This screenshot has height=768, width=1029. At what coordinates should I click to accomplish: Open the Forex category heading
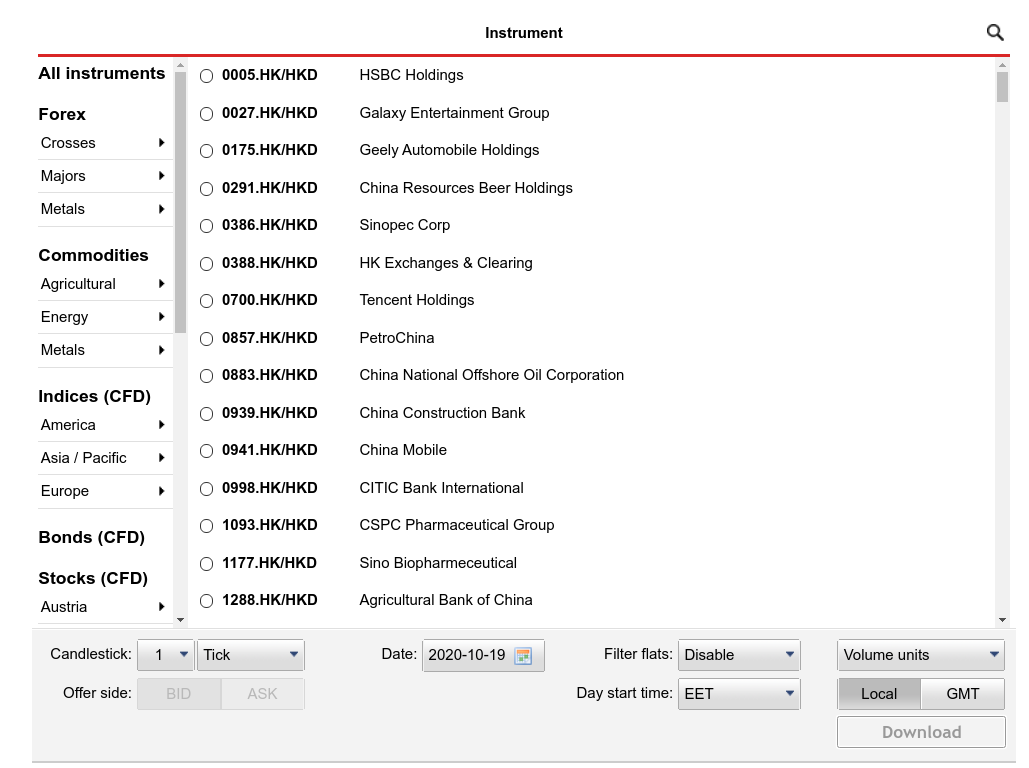[x=62, y=114]
